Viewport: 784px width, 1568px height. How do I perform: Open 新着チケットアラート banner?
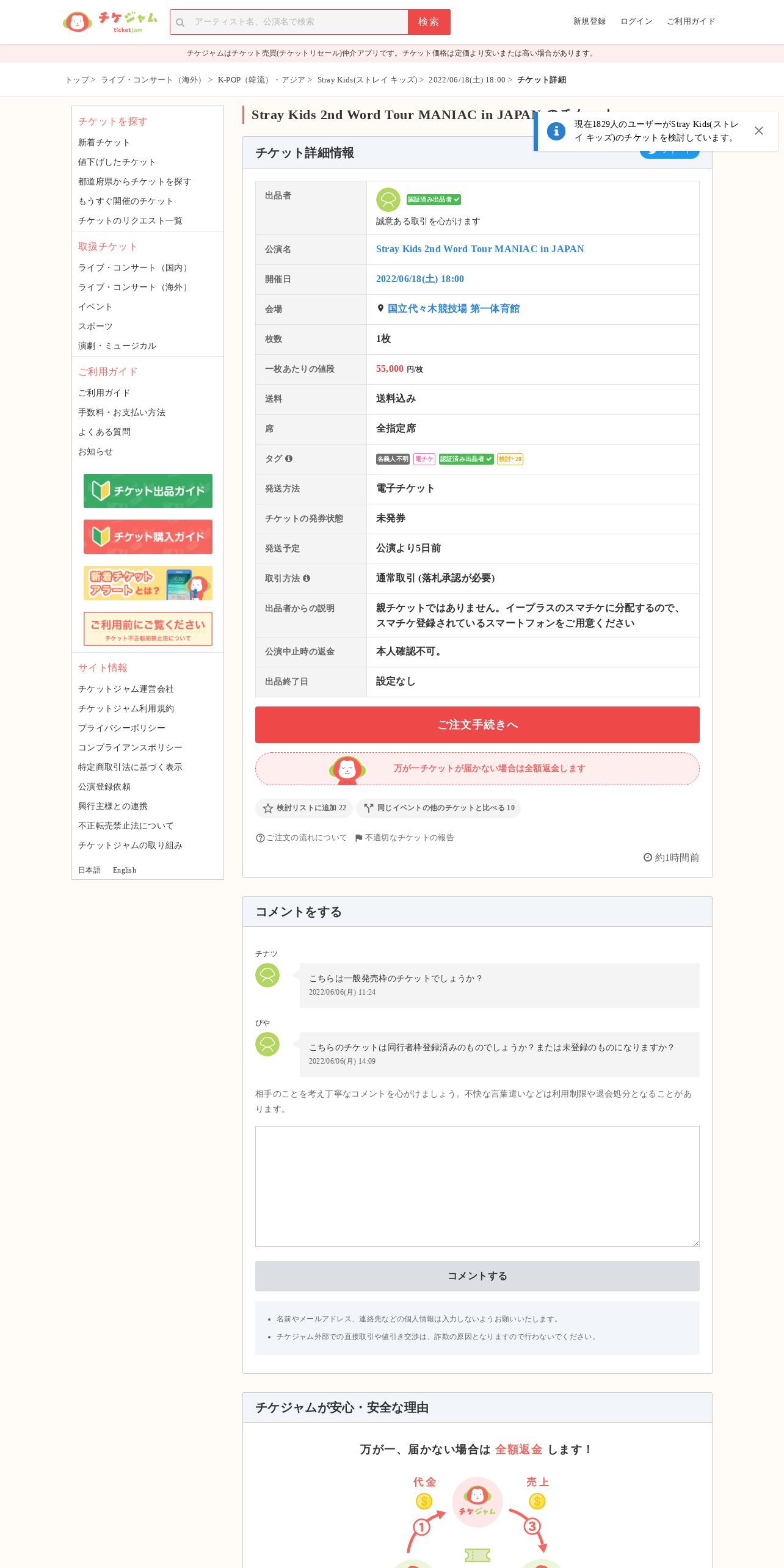click(x=148, y=583)
